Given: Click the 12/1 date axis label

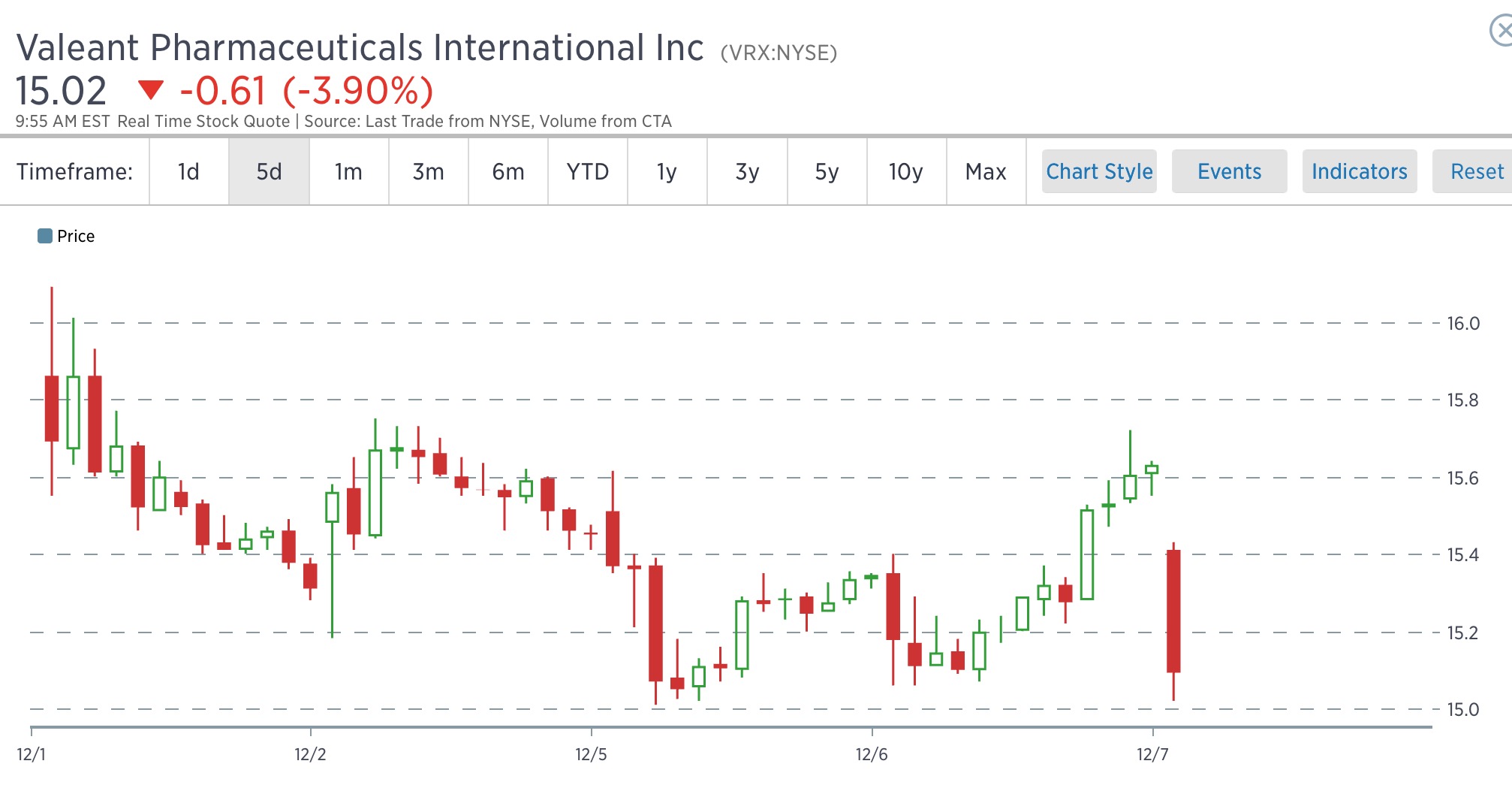Looking at the screenshot, I should tap(32, 754).
